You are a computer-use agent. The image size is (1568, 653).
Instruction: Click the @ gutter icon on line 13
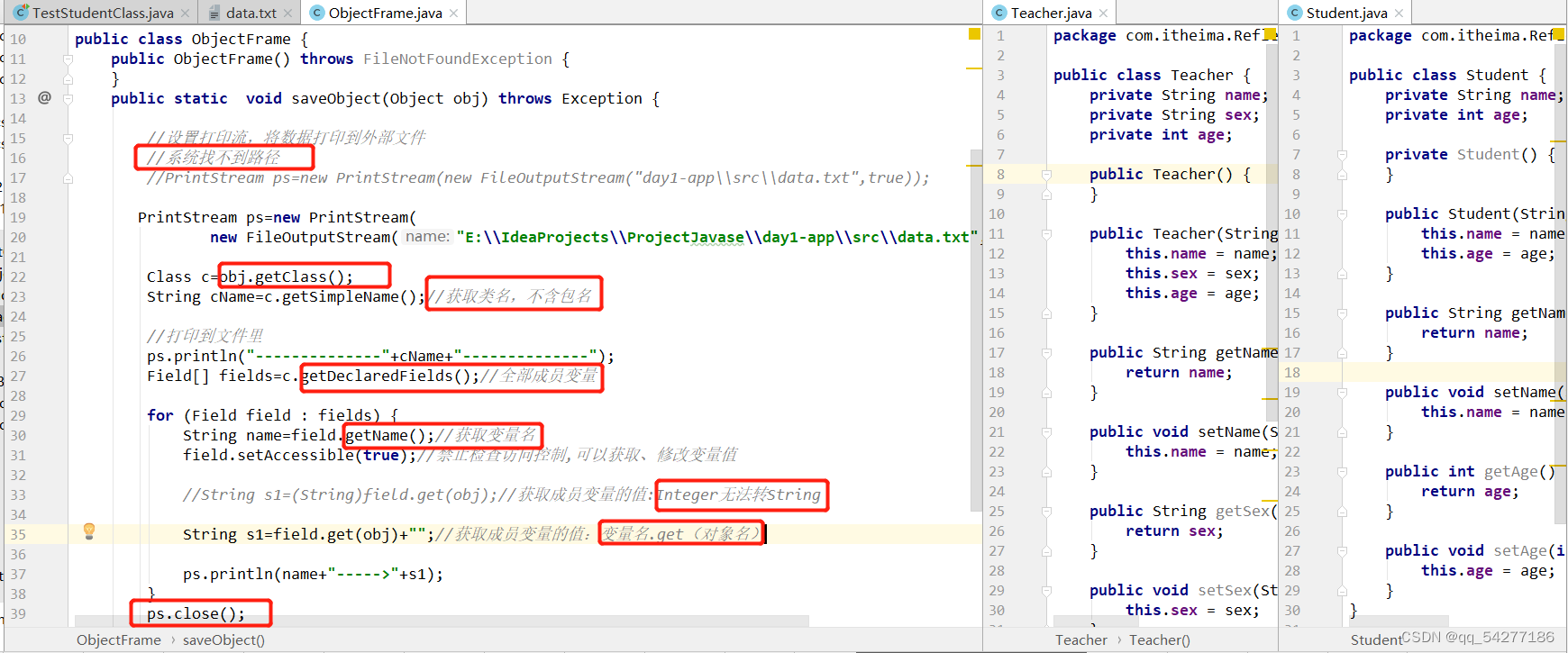[44, 97]
